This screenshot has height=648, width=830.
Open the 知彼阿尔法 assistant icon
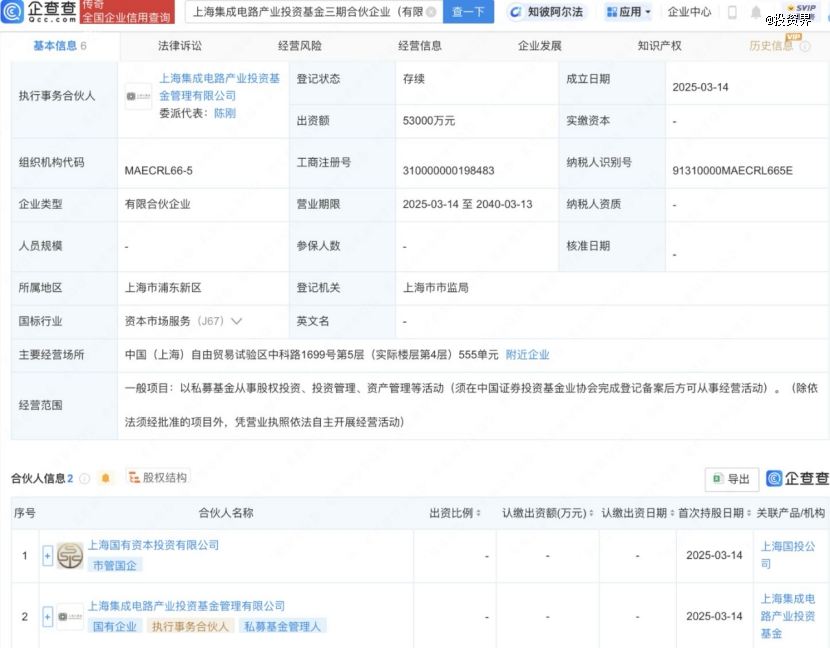tap(515, 12)
